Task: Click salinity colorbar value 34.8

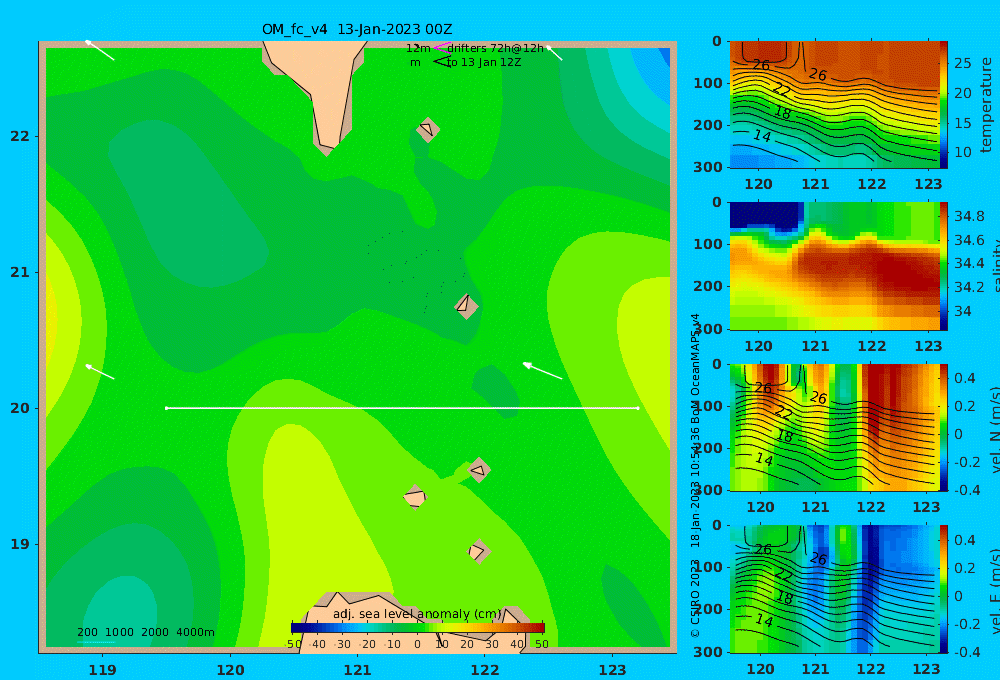Action: point(969,216)
